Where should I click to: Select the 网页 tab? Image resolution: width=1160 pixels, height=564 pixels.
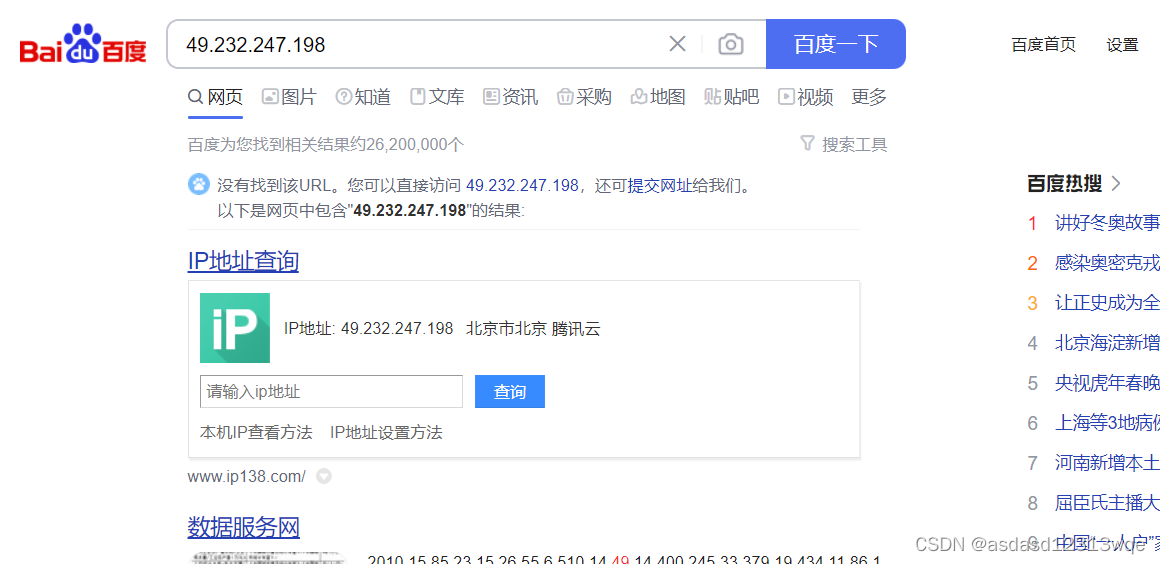(215, 96)
